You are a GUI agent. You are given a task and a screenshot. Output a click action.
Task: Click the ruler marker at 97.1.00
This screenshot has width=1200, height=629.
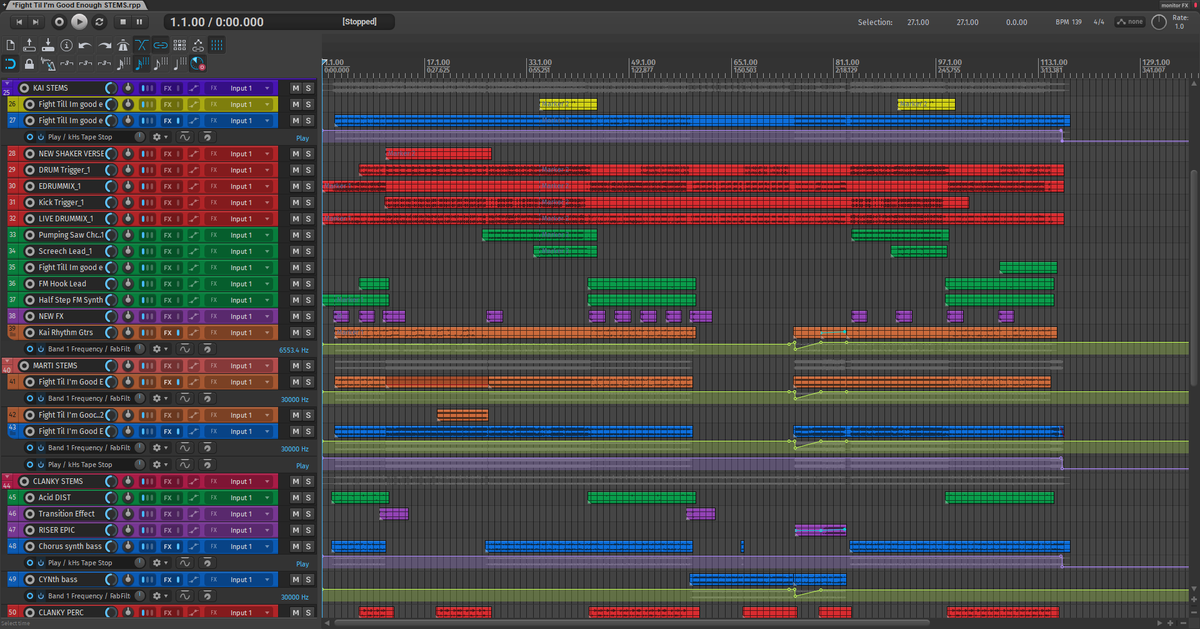pyautogui.click(x=948, y=62)
